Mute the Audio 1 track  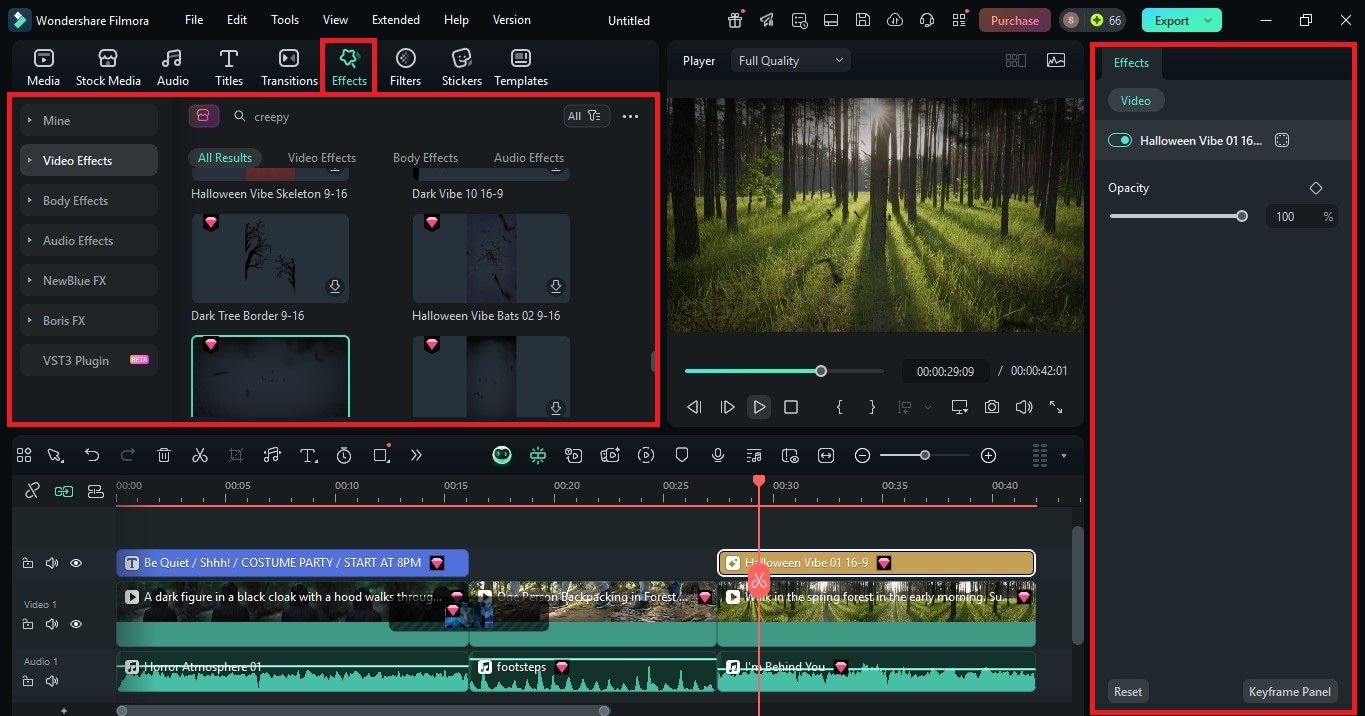tap(52, 681)
